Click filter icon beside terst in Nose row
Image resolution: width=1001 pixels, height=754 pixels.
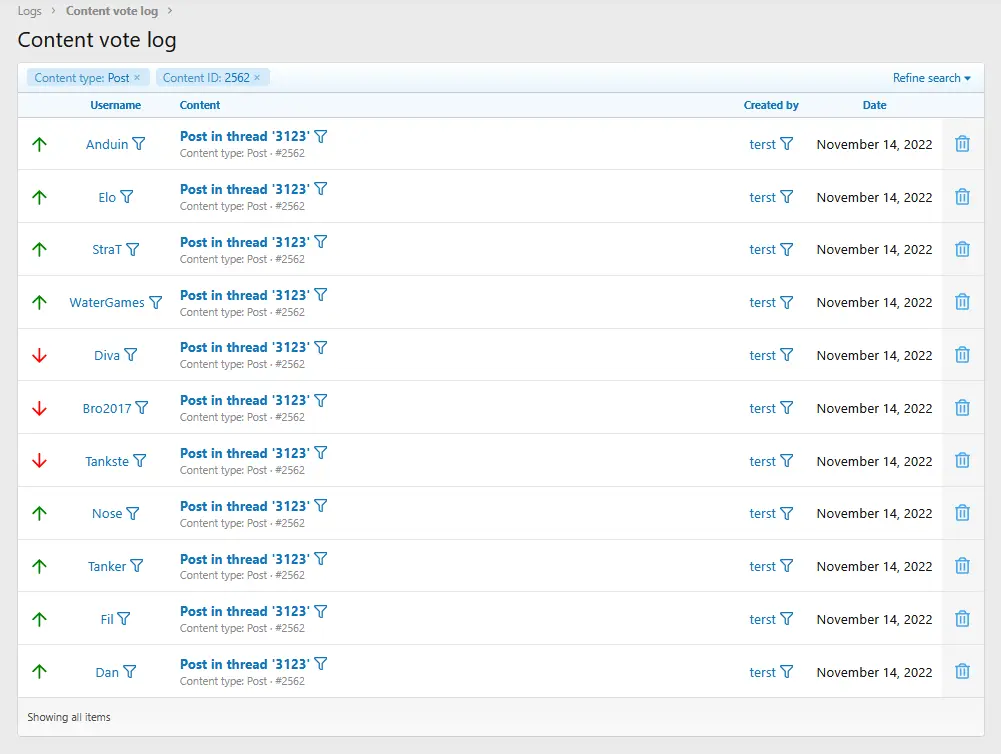787,513
